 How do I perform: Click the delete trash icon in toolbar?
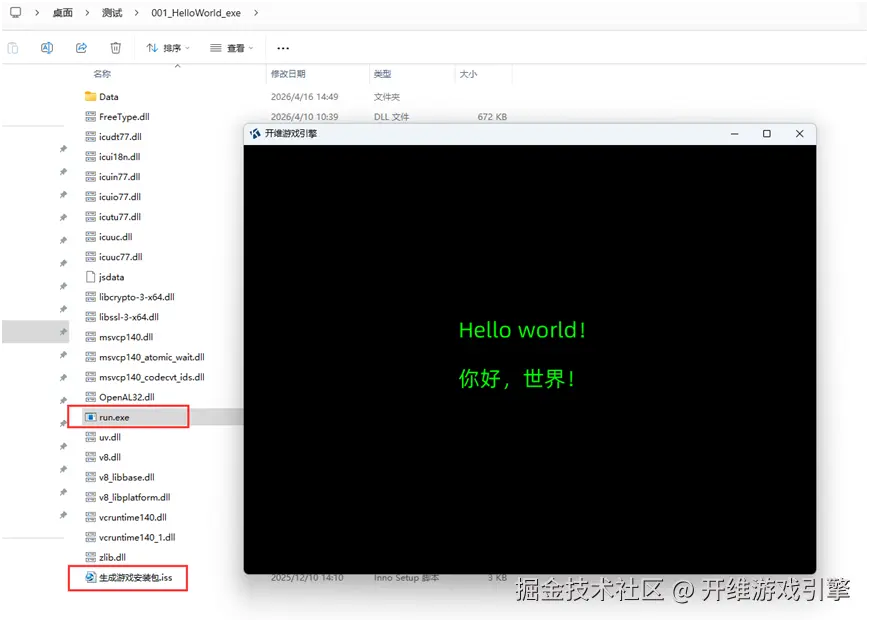[115, 48]
